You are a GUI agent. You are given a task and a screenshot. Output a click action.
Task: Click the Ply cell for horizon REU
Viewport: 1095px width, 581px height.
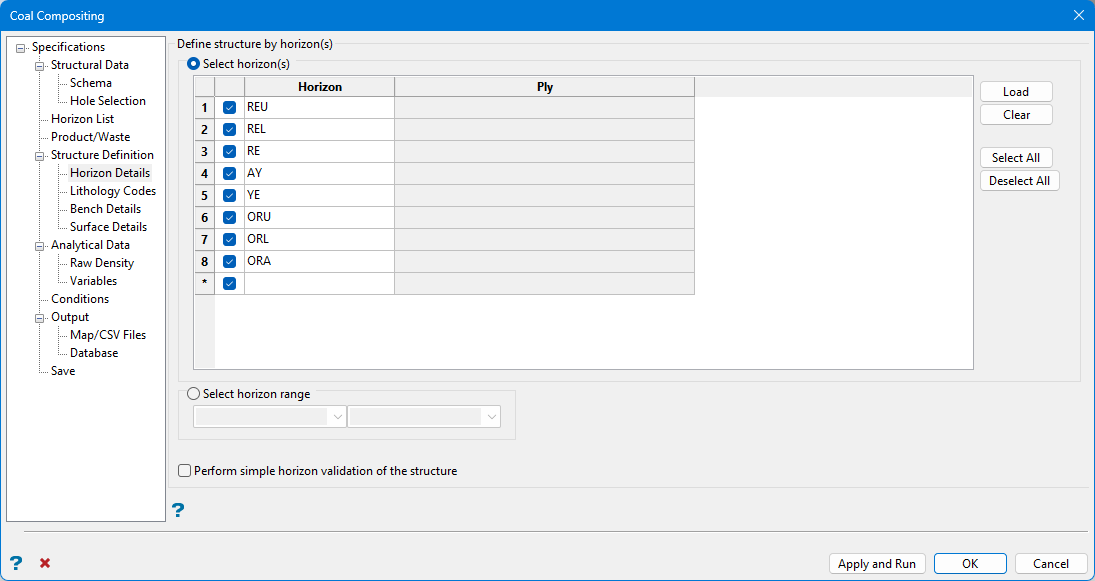[545, 108]
